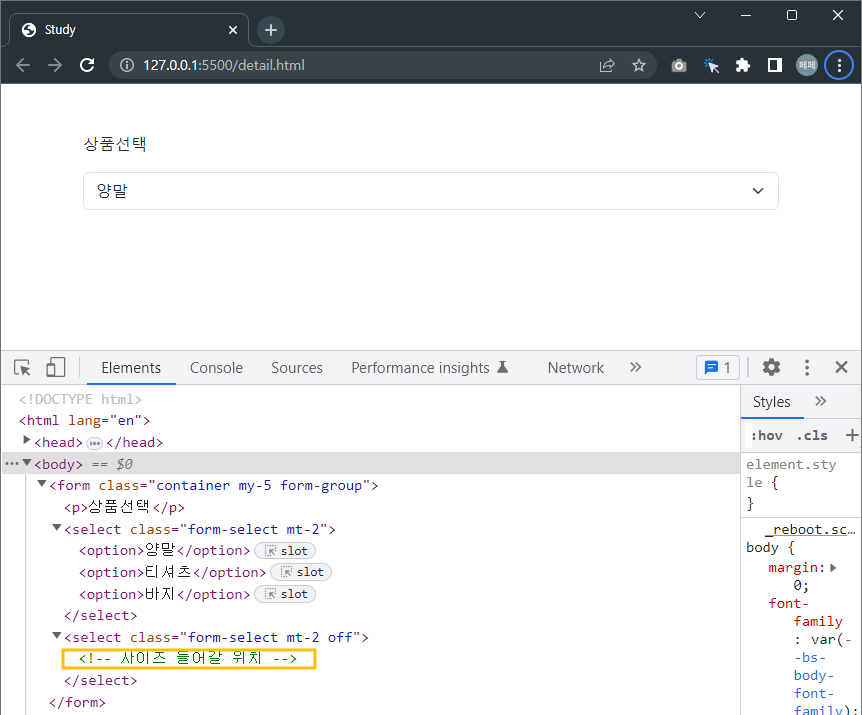This screenshot has height=715, width=862.
Task: Select the font-family property in body rule
Action: point(805,612)
